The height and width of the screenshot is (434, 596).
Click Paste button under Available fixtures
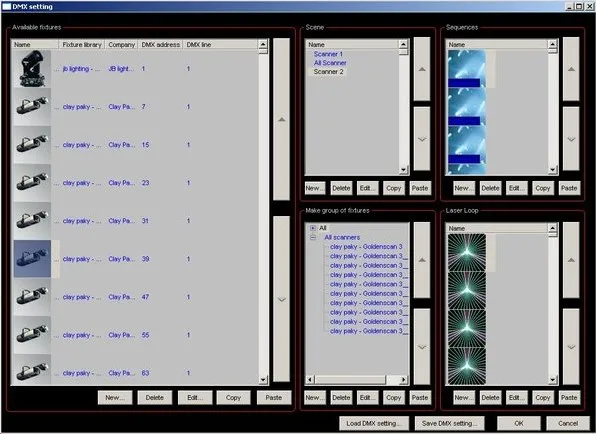pyautogui.click(x=274, y=398)
